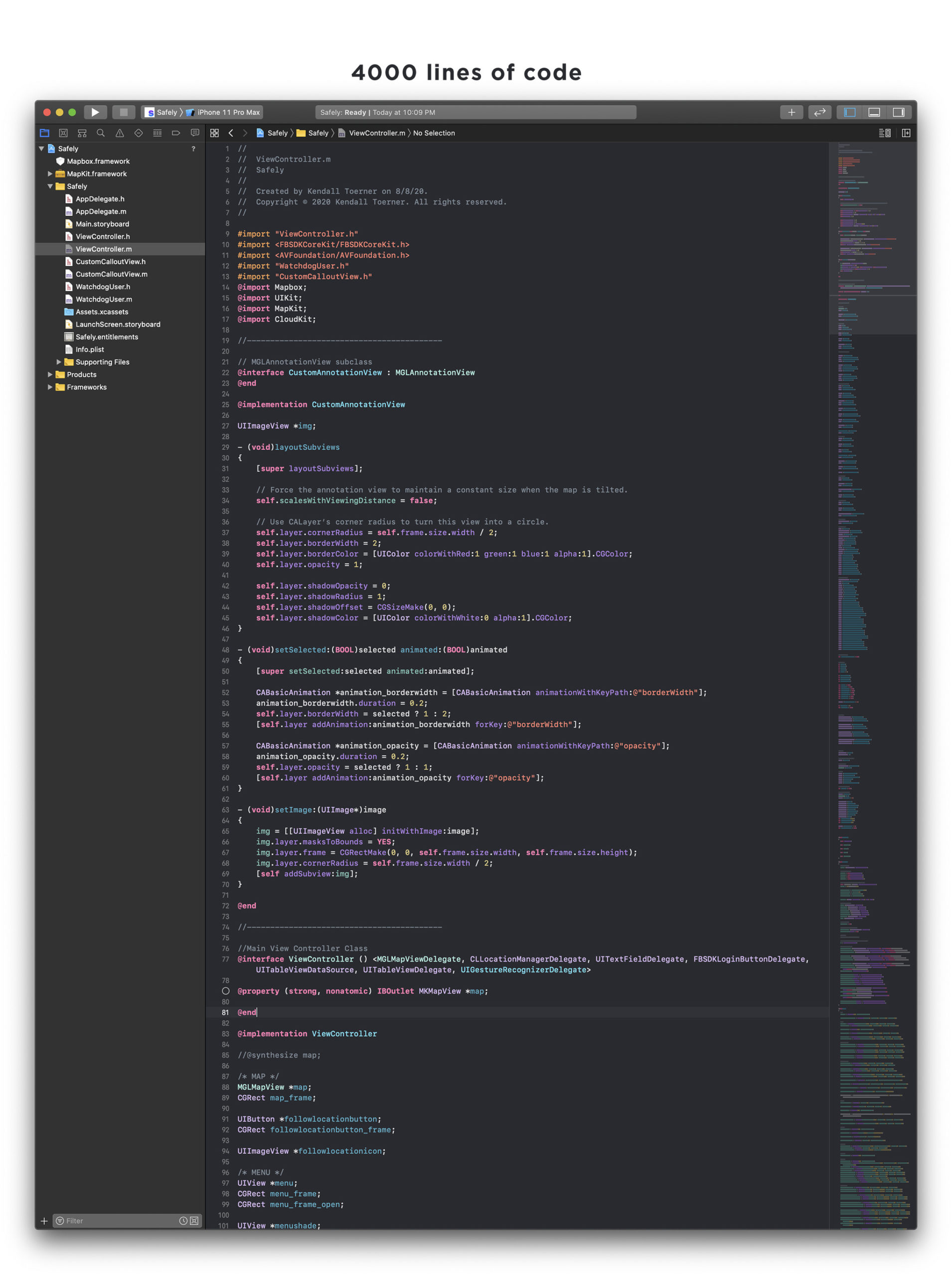Open the Issue navigator warning icon
Viewport: 952px width, 1276px height.
tap(120, 133)
